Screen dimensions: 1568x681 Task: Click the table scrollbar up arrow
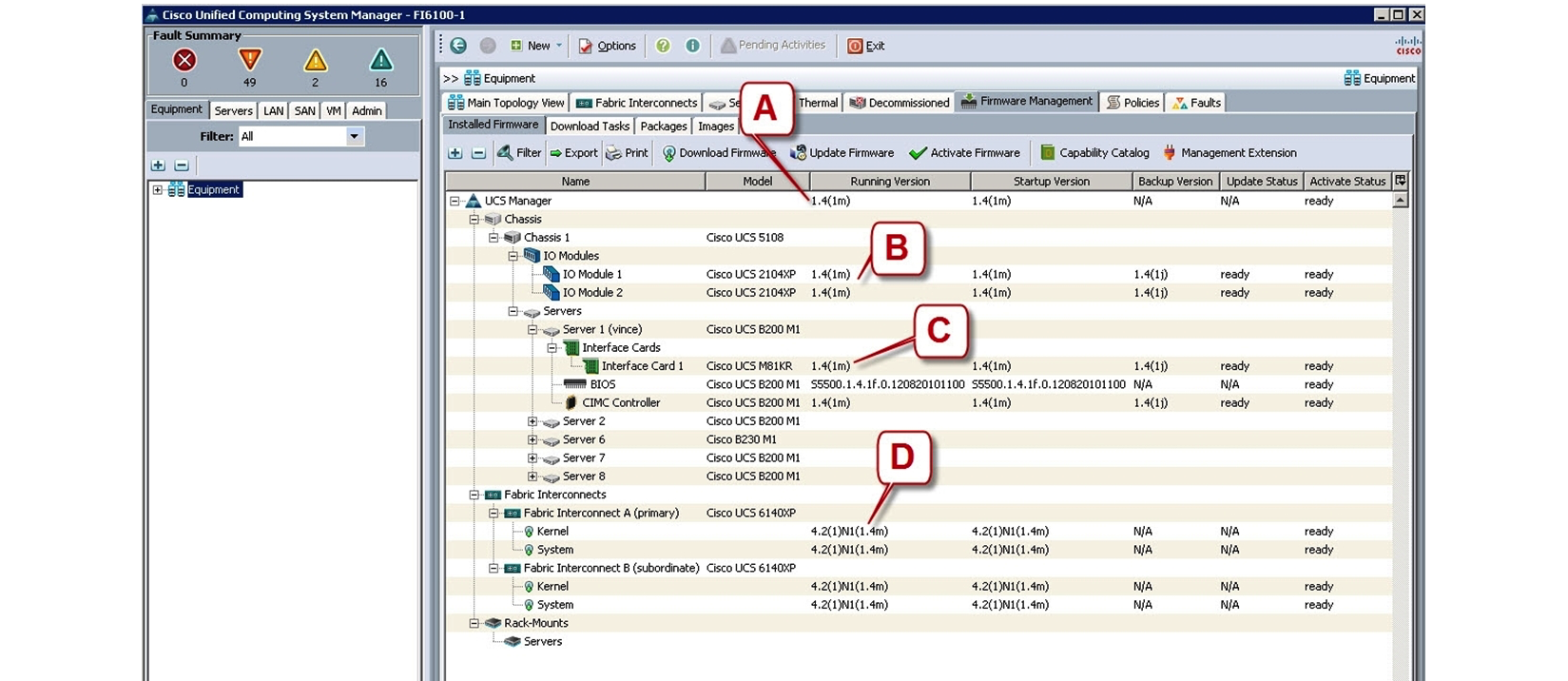pyautogui.click(x=1400, y=201)
